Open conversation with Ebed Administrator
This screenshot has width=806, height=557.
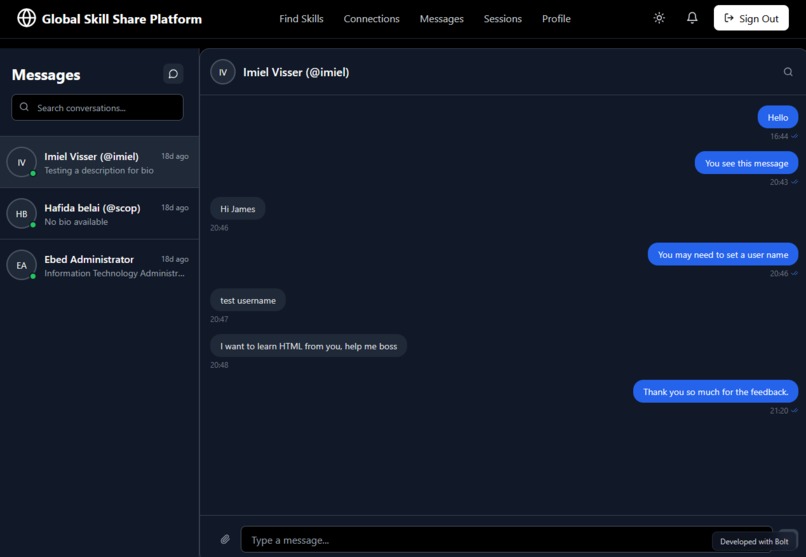click(x=99, y=265)
